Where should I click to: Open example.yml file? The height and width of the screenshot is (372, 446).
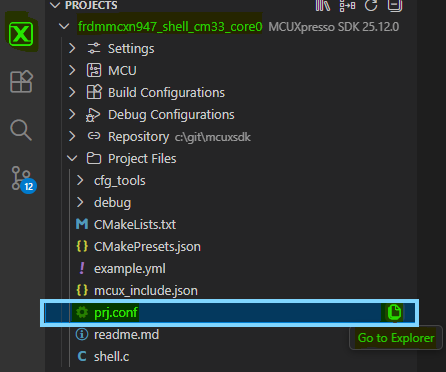130,269
